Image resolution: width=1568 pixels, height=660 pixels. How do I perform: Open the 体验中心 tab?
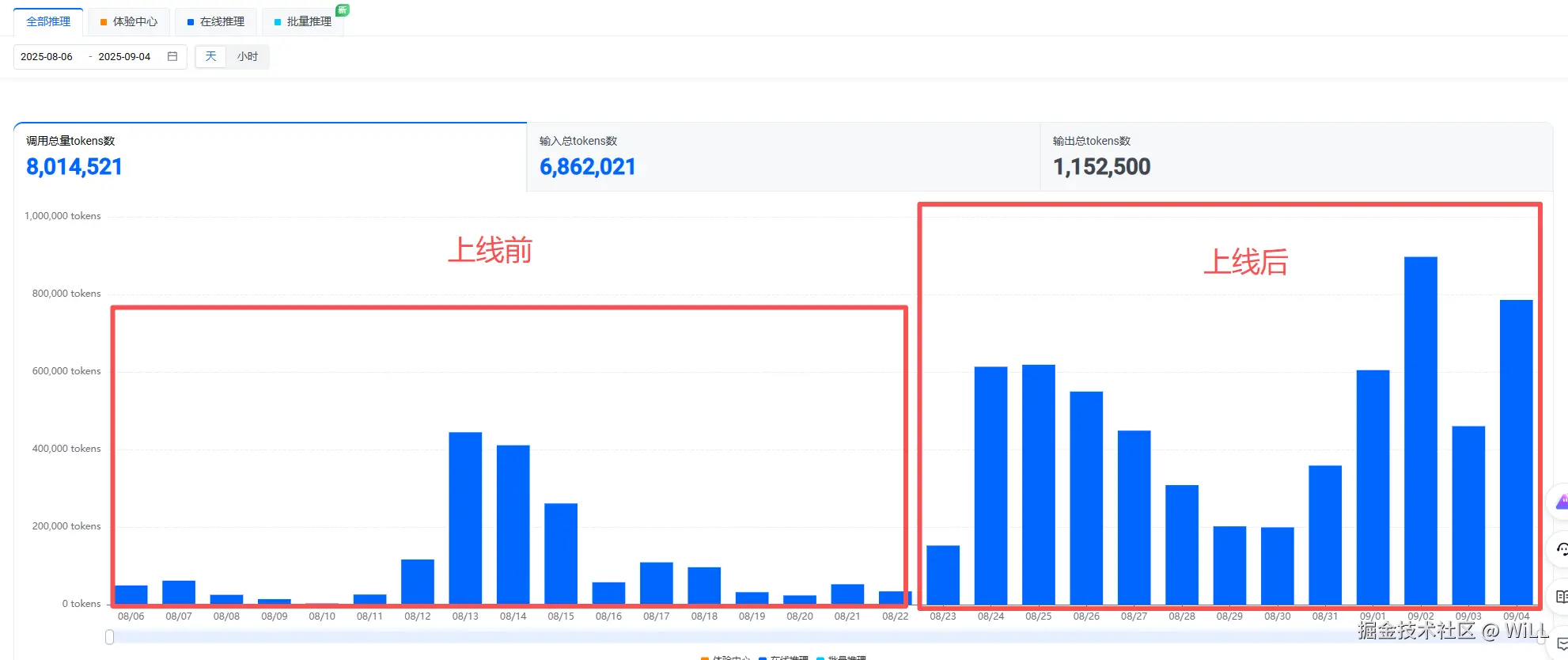click(x=129, y=21)
